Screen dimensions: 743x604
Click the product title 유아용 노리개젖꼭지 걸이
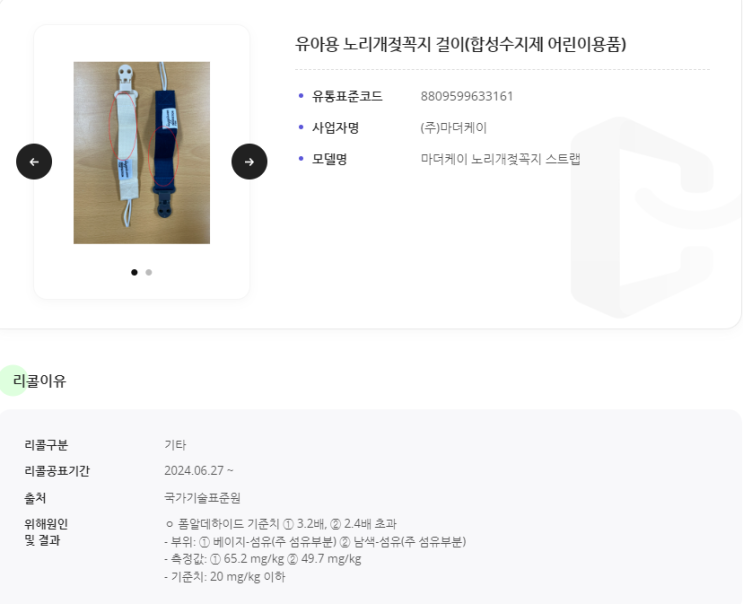[x=461, y=45]
